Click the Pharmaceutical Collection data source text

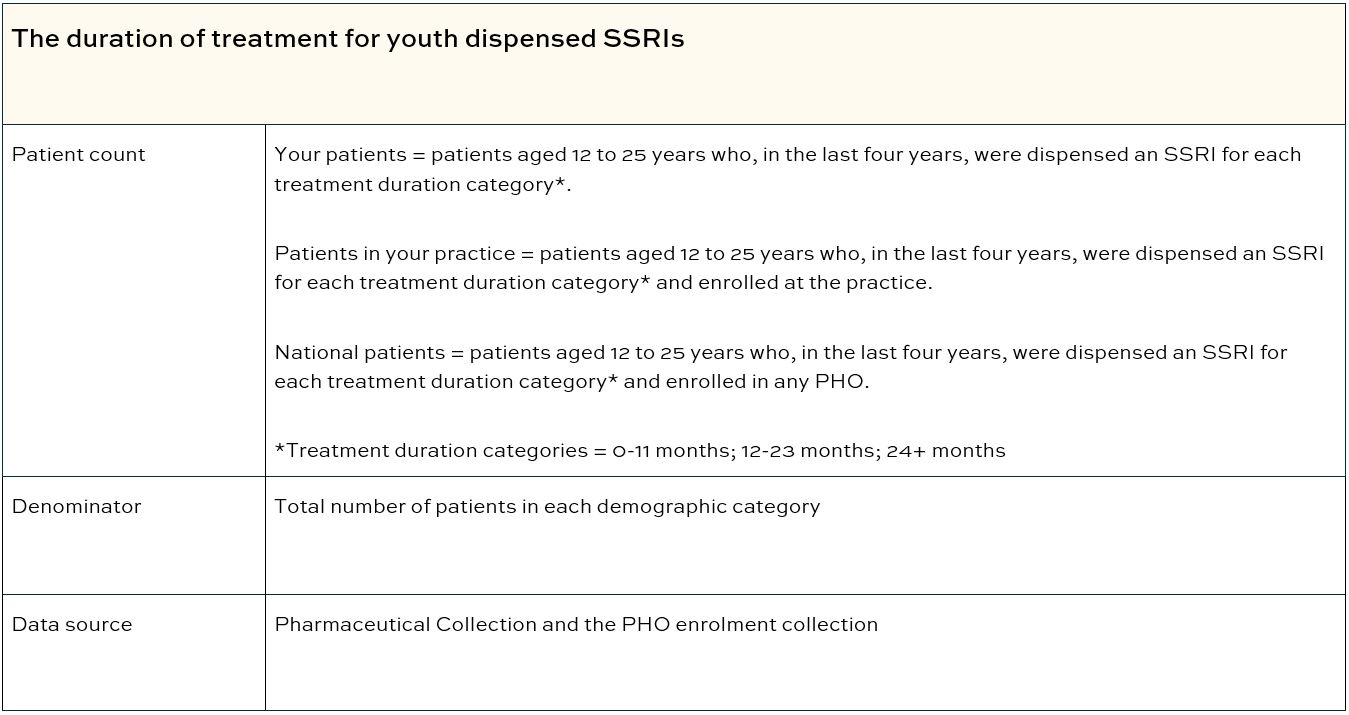click(576, 625)
